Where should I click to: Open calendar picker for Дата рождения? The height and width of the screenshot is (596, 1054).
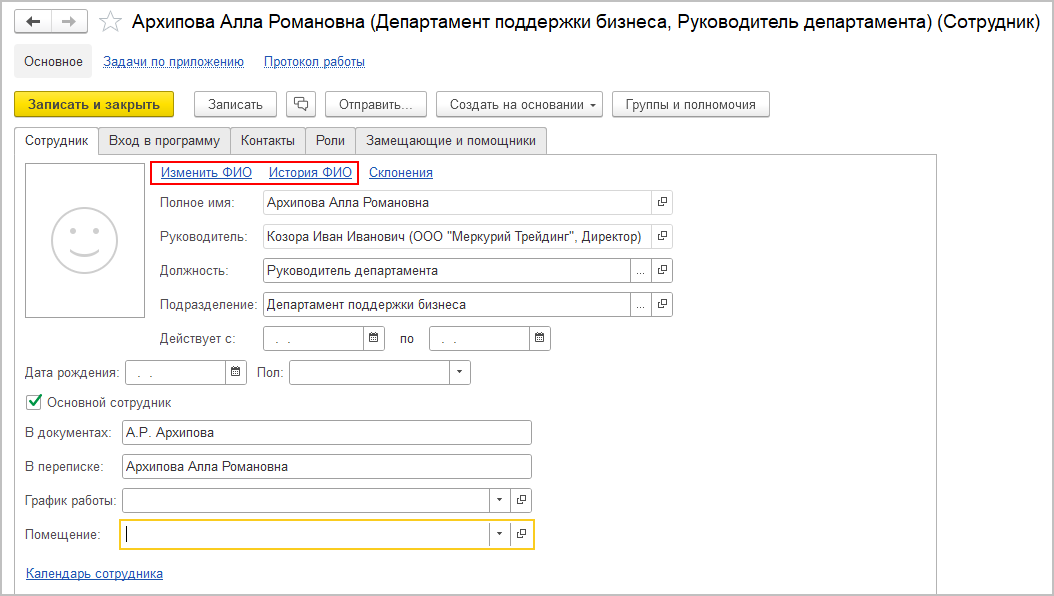point(237,372)
